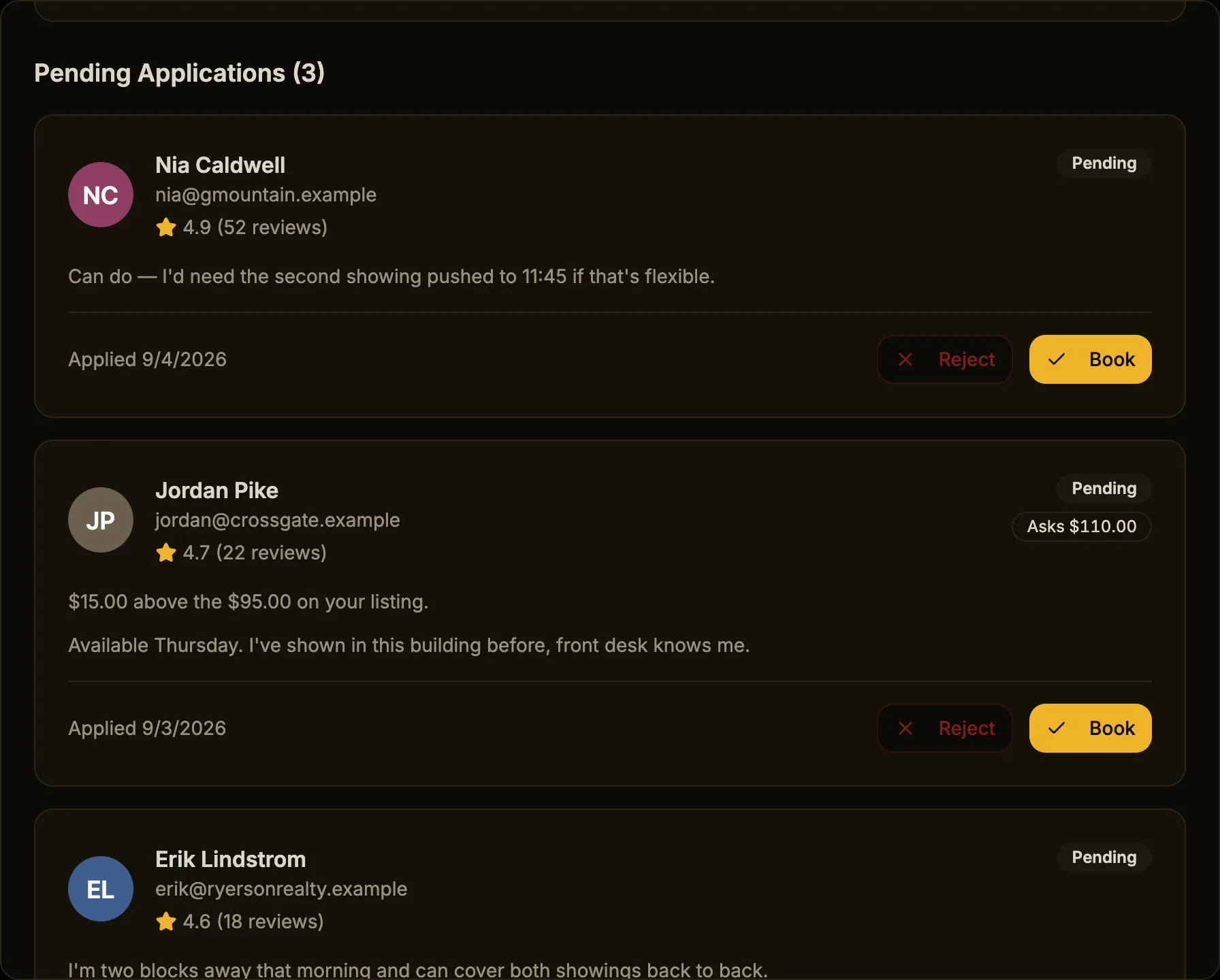Click the star icon beside Jordan's 4.7 rating
The width and height of the screenshot is (1220, 980).
click(x=166, y=553)
